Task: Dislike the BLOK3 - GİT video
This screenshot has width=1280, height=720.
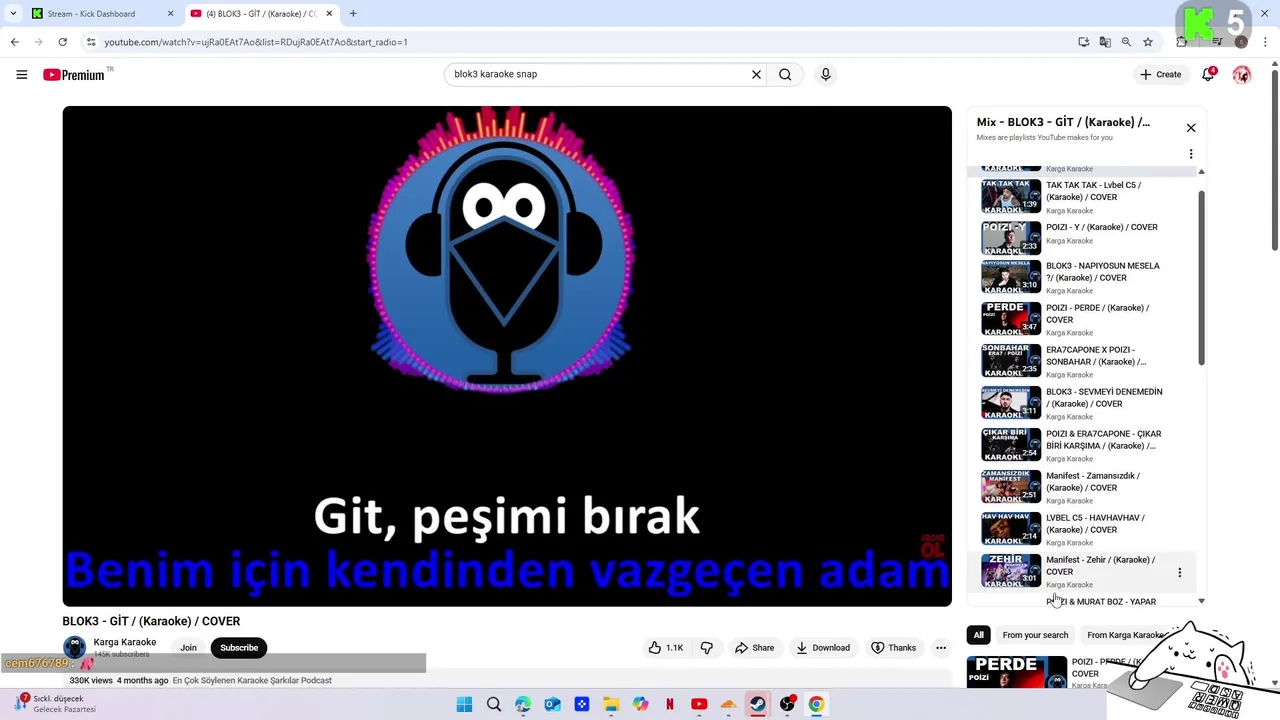Action: (x=707, y=648)
